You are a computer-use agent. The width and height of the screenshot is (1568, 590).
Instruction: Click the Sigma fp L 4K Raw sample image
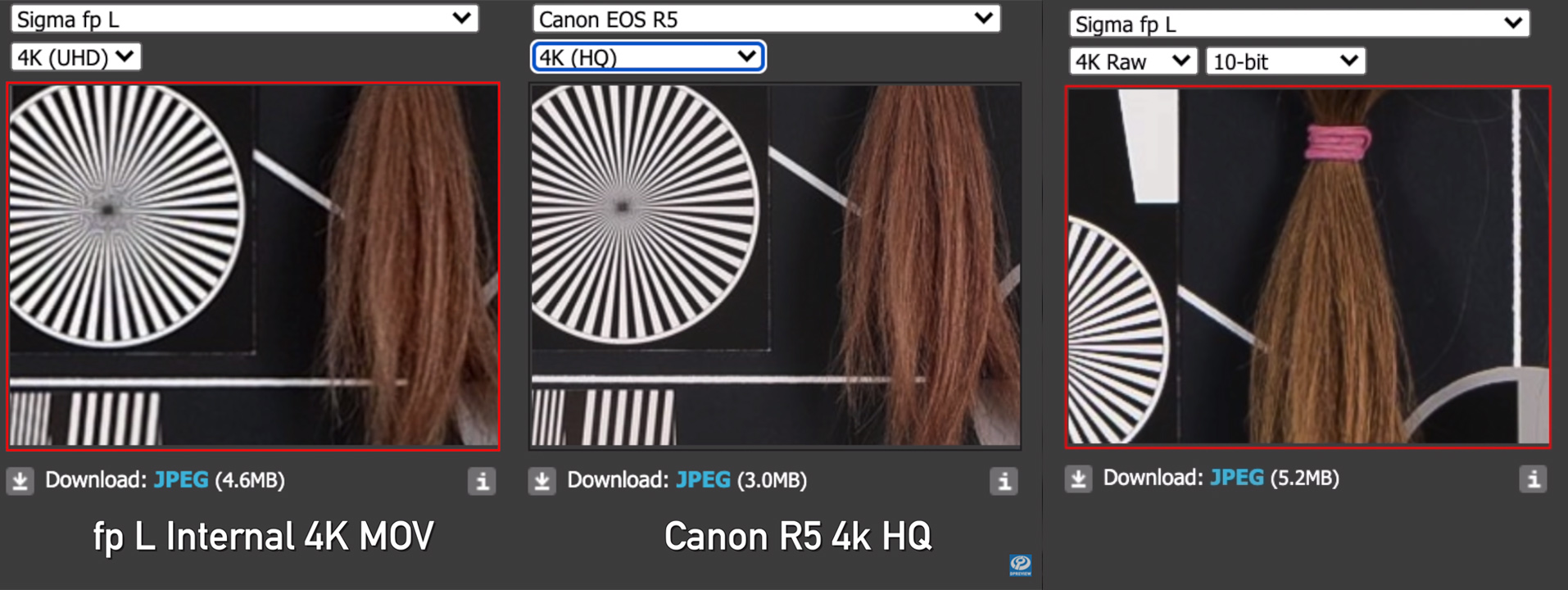tap(1308, 266)
